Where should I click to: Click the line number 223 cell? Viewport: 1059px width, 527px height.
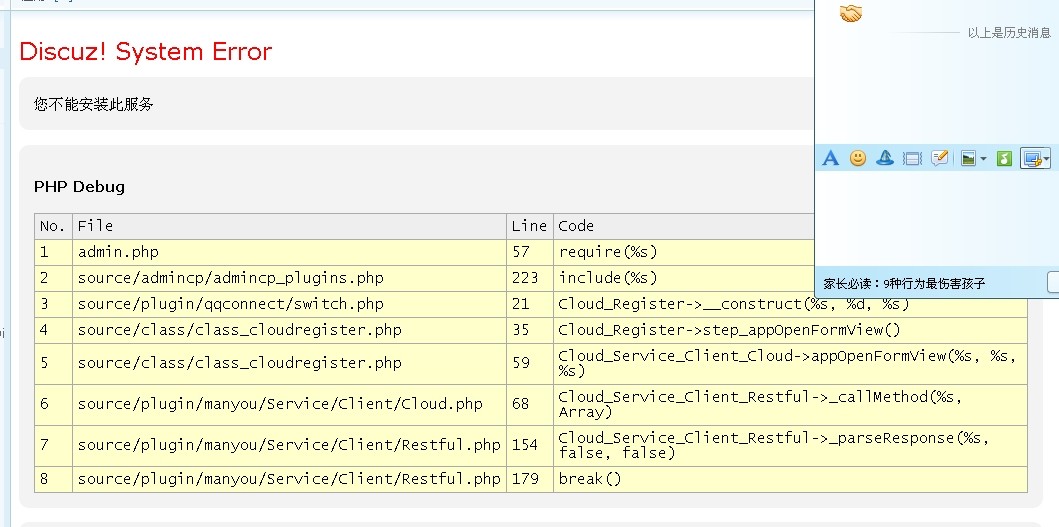(x=530, y=278)
